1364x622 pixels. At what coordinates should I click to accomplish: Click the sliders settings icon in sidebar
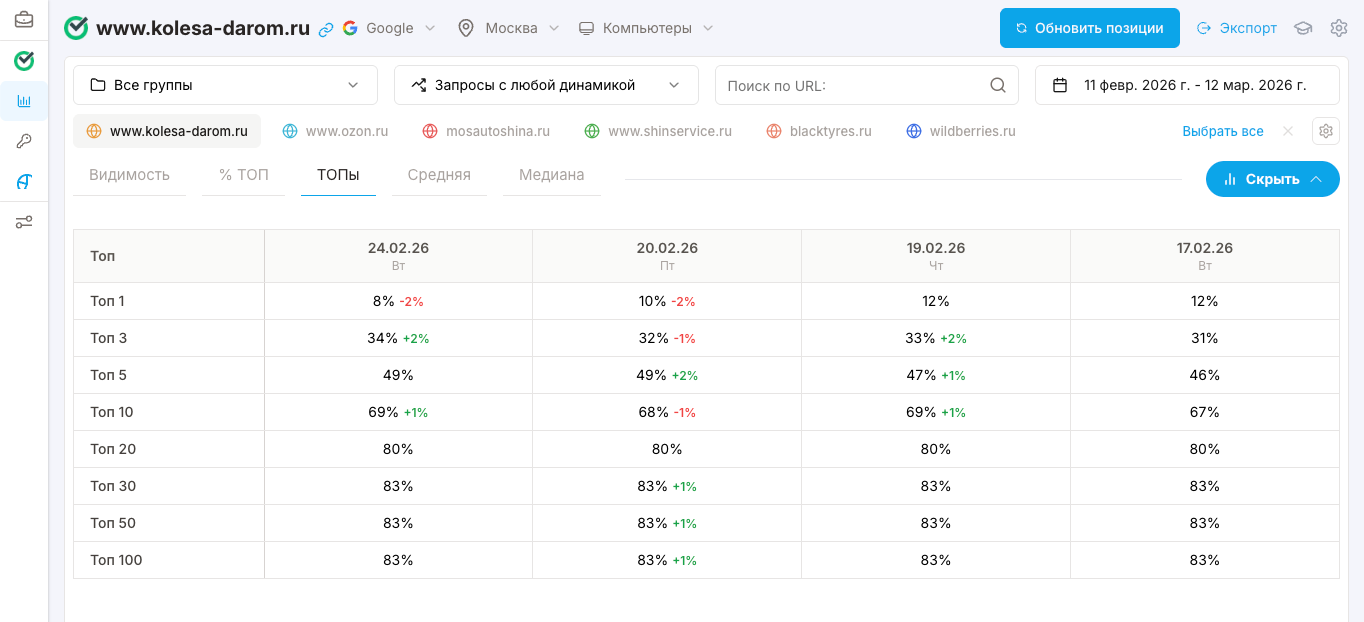24,222
